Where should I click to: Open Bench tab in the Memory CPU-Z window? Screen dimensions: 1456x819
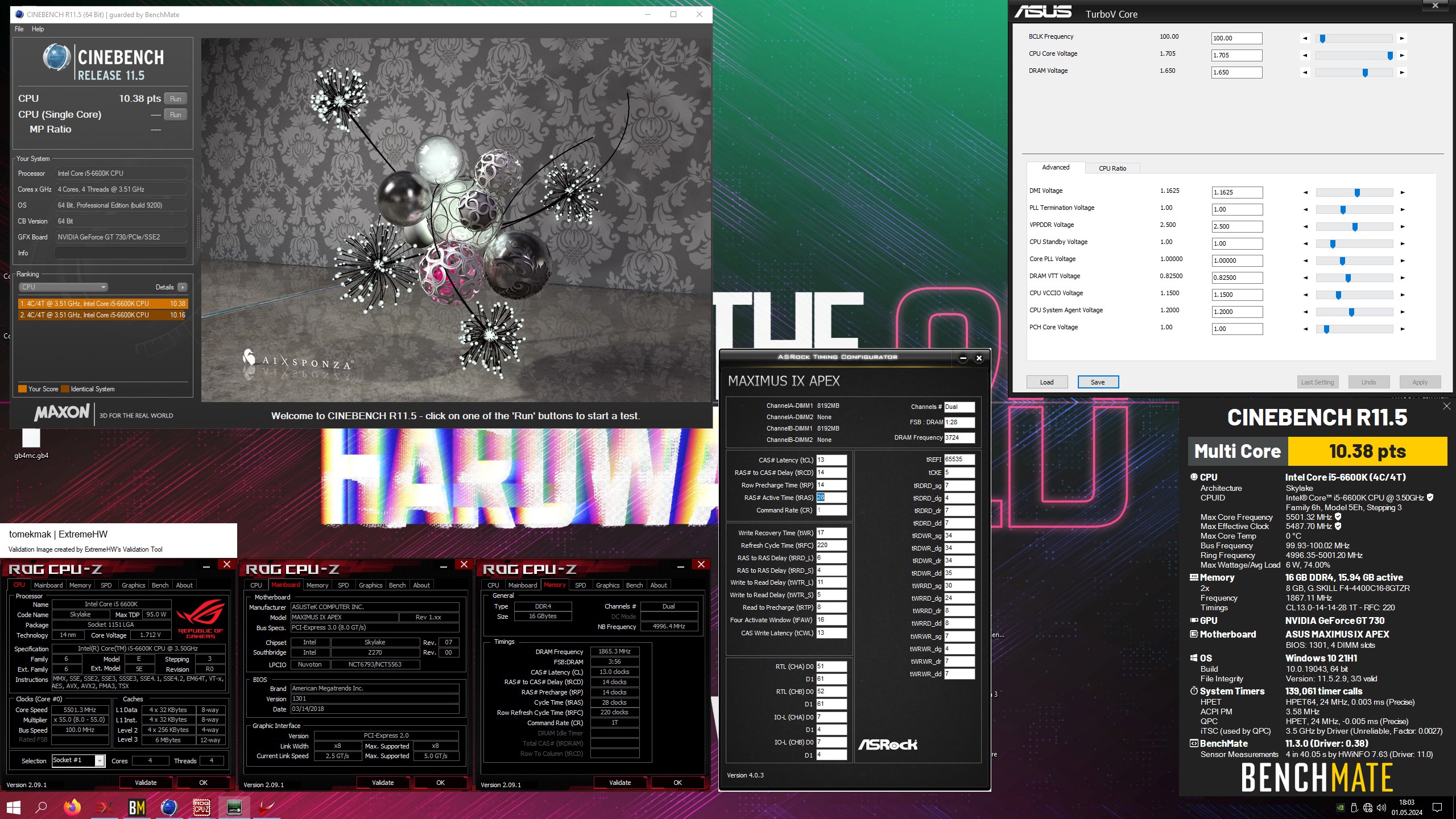tap(634, 585)
